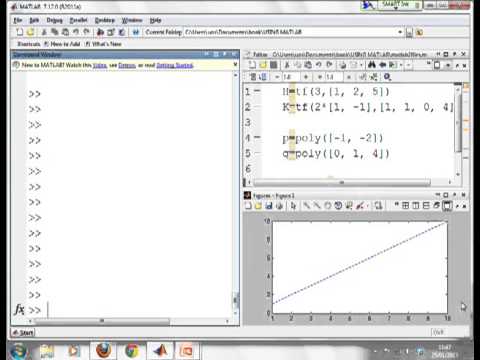Click the browse folder icon beside path
This screenshot has height=360, width=480.
[409, 32]
